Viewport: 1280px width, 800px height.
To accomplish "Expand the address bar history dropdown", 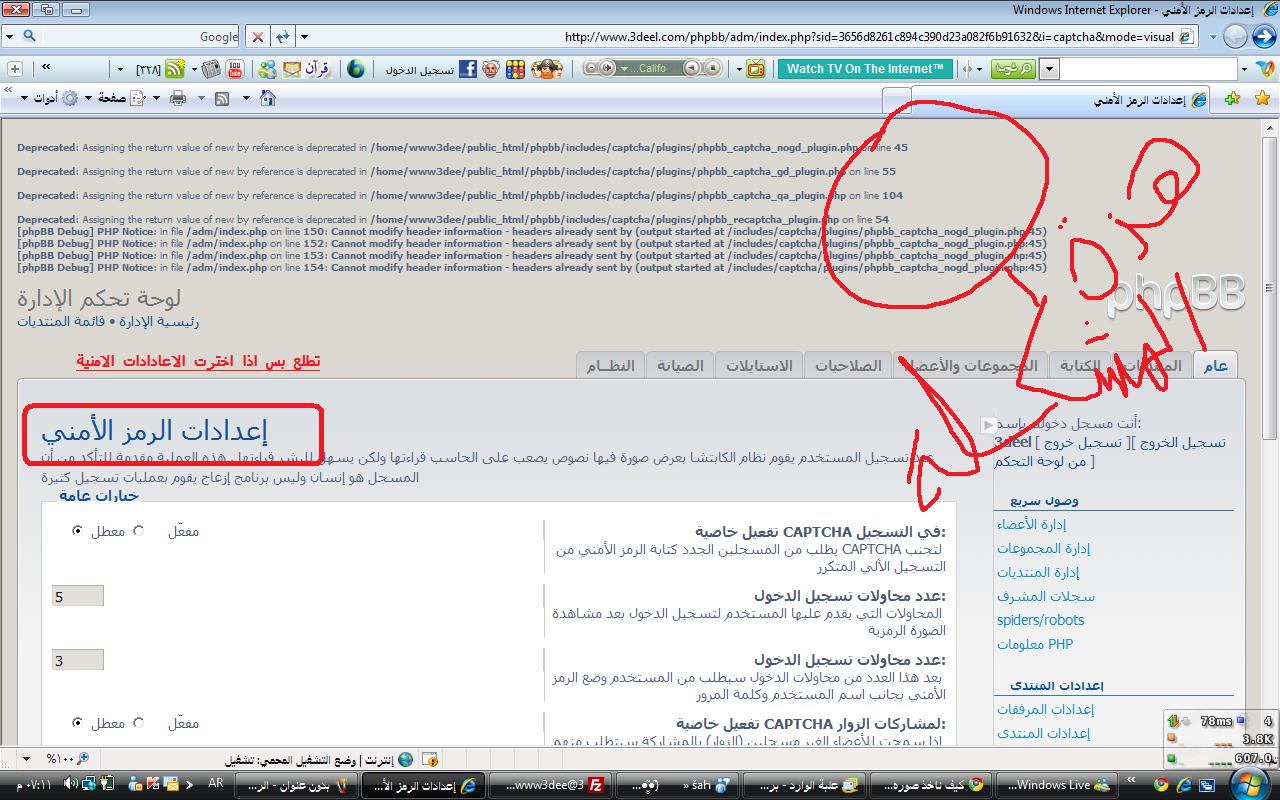I will 305,37.
